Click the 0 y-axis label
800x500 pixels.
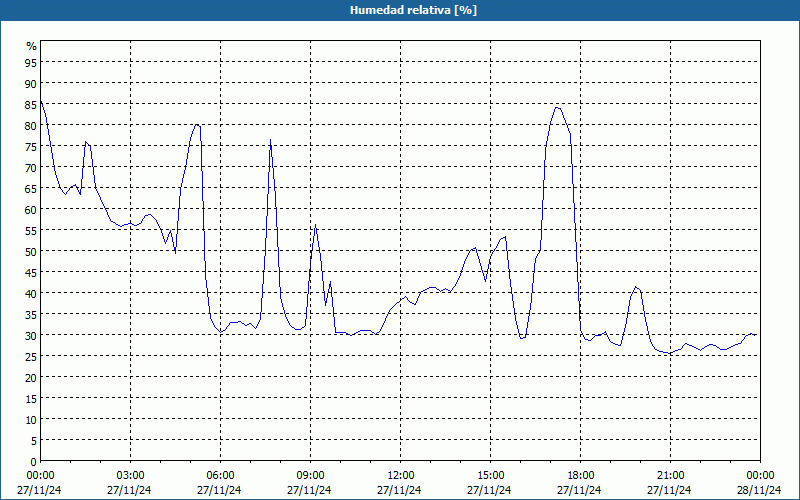click(x=34, y=461)
